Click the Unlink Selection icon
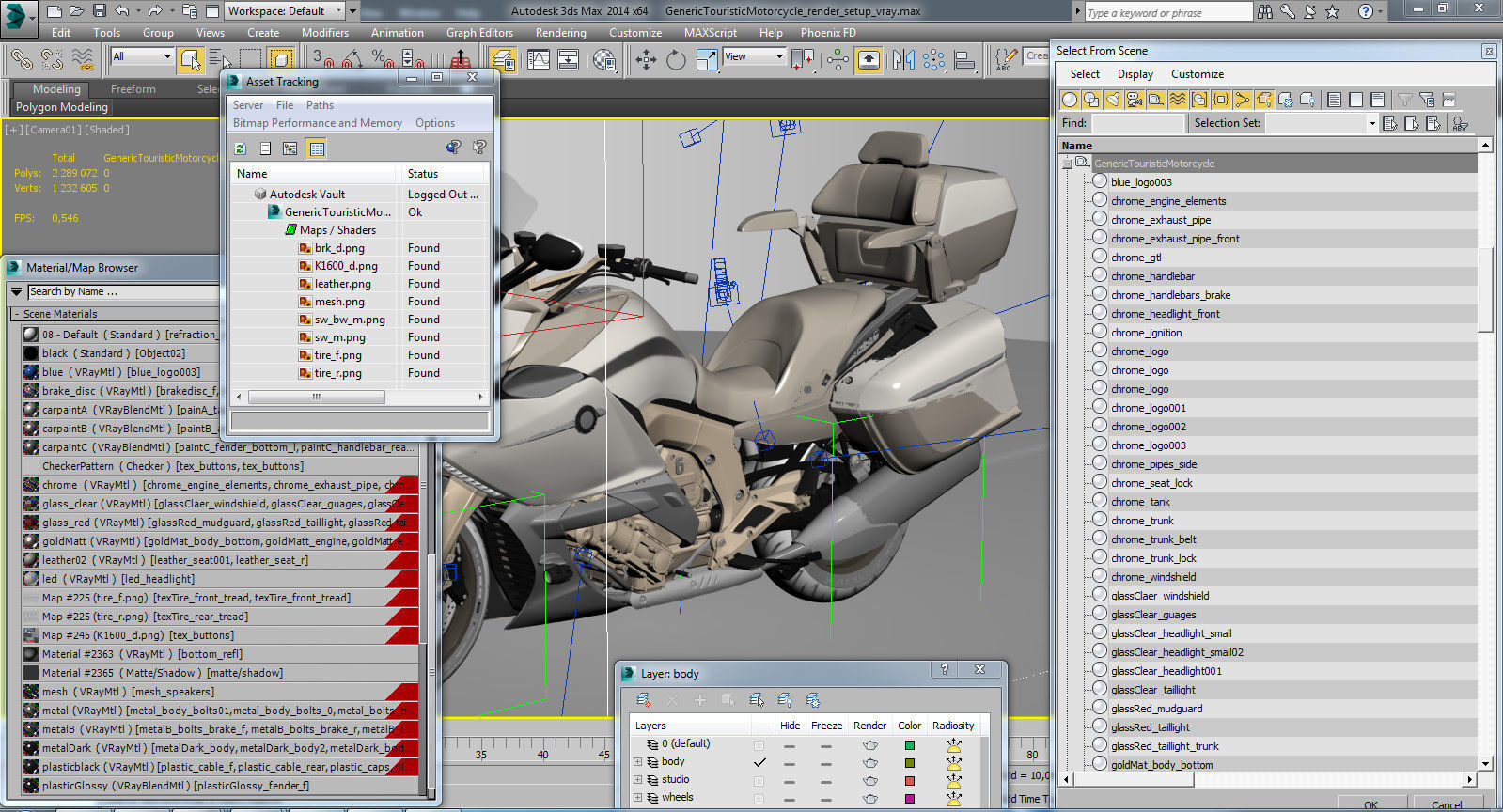This screenshot has width=1503, height=812. (x=52, y=60)
